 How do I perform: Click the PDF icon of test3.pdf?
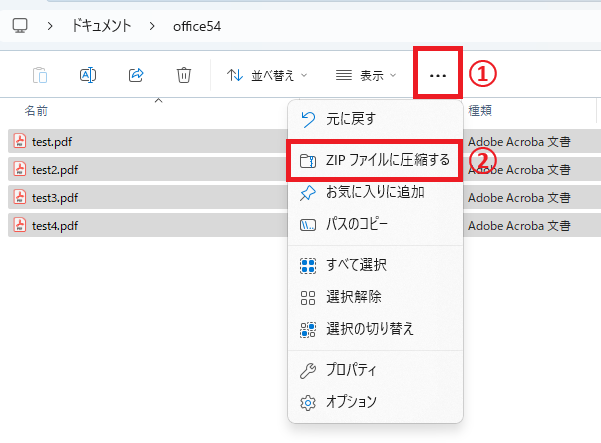pyautogui.click(x=20, y=197)
